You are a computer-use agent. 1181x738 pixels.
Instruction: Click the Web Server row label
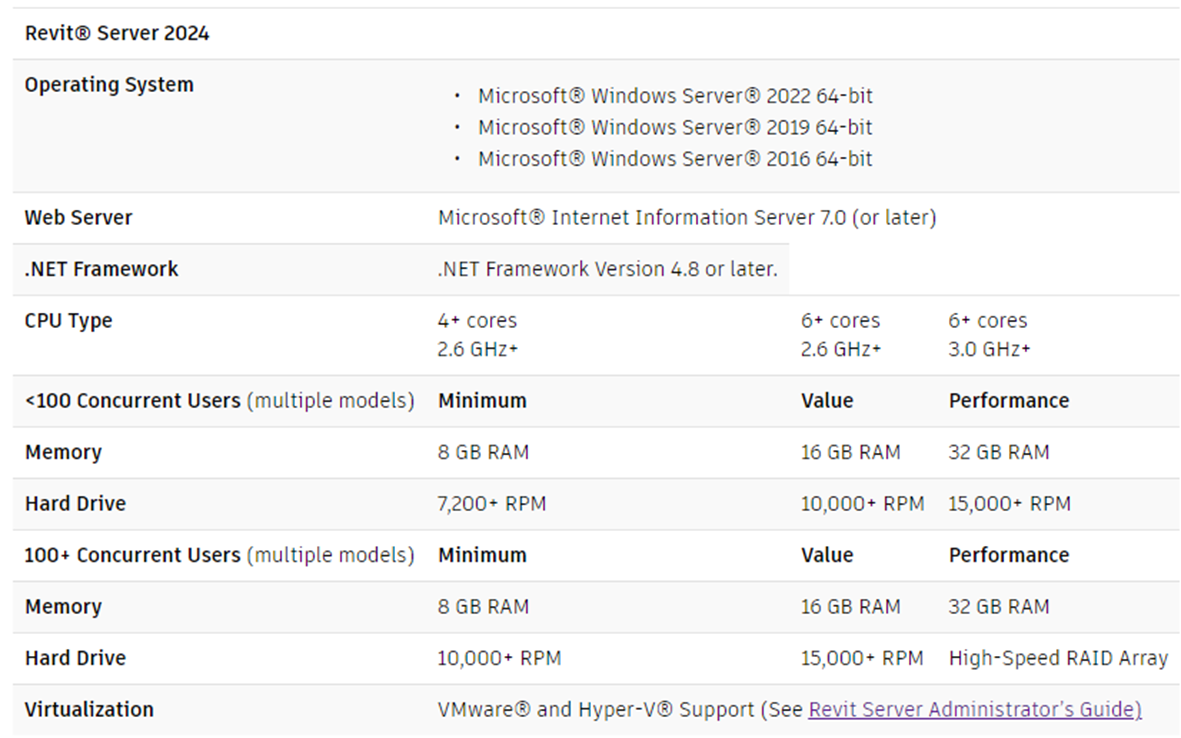click(x=78, y=217)
